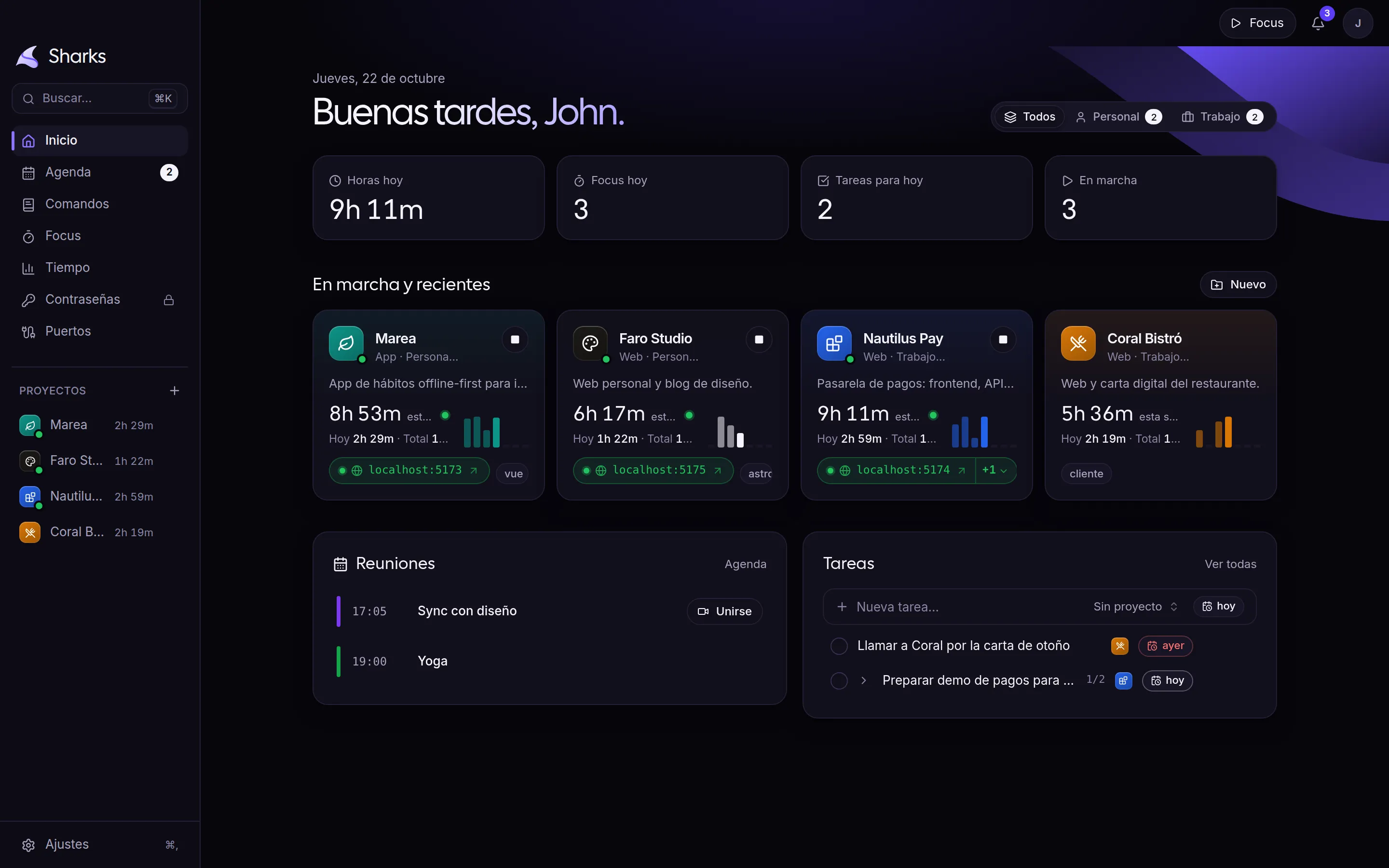Open the notifications bell
1389x868 pixels.
click(1318, 23)
